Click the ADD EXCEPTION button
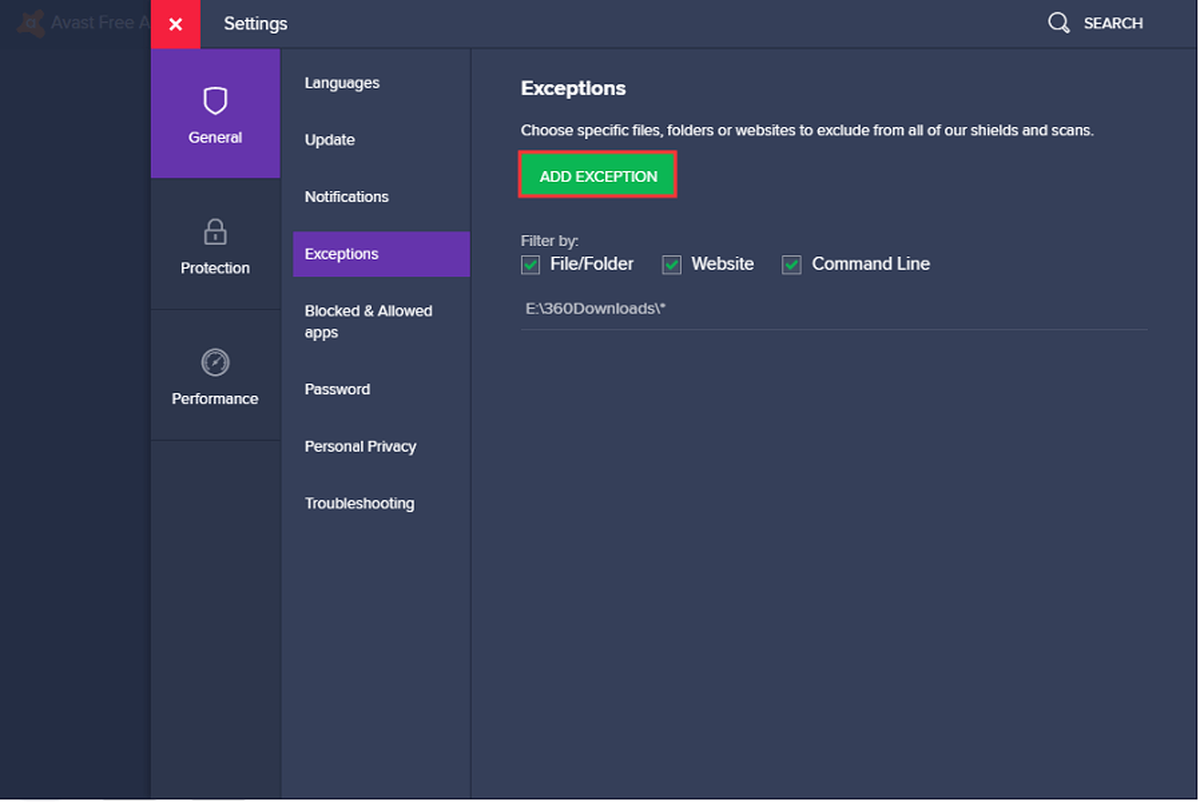This screenshot has height=802, width=1200. point(598,175)
